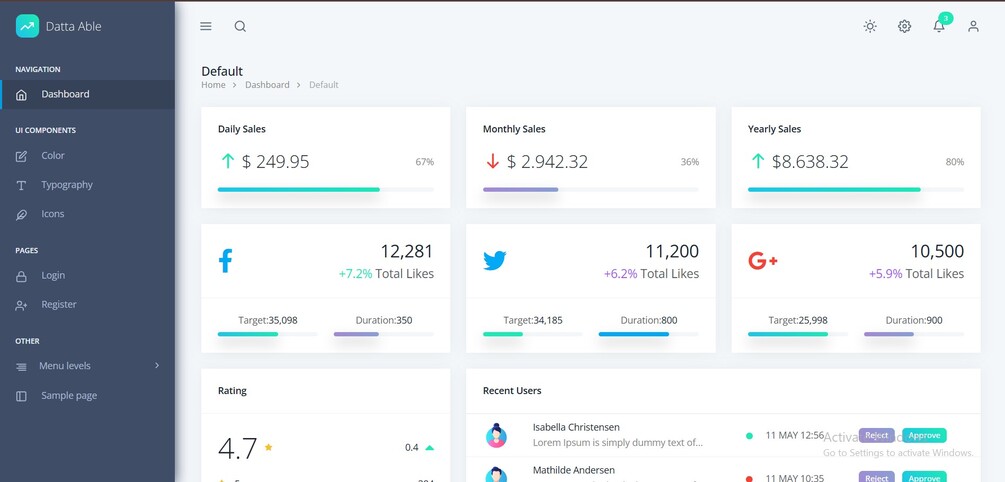Click the Monthly Sales down arrow icon
1005x482 pixels.
pyautogui.click(x=492, y=162)
